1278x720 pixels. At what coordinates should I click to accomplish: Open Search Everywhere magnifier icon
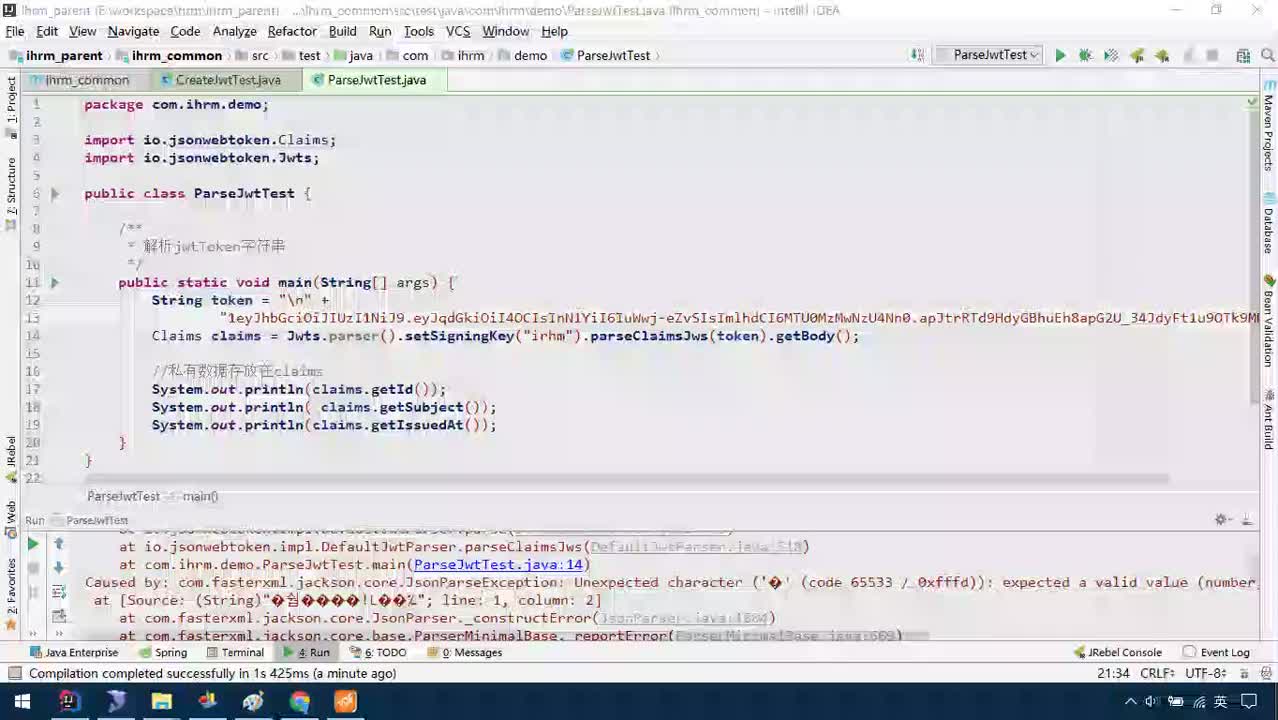click(x=1267, y=56)
